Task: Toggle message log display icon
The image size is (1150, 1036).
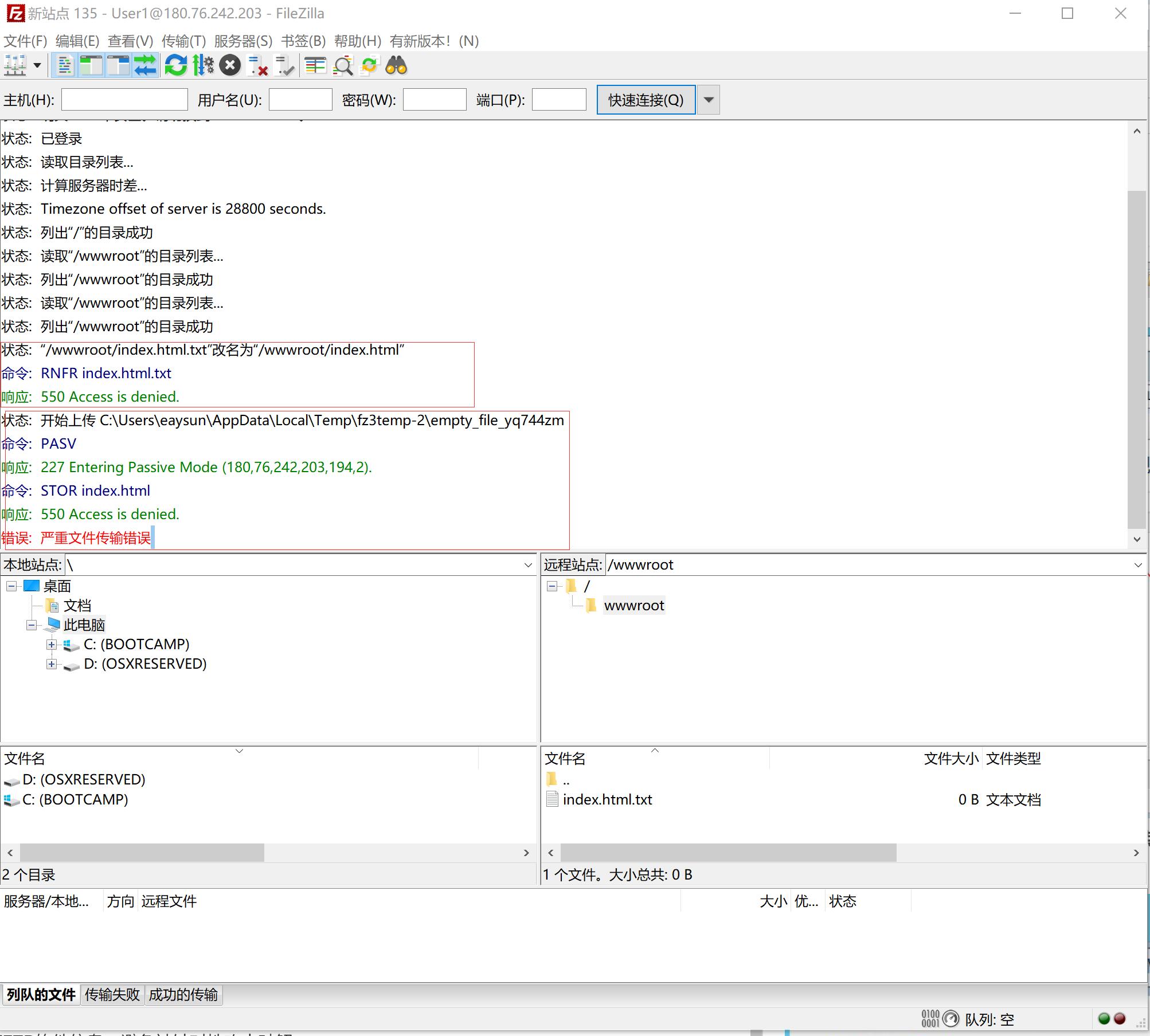Action: 64,66
